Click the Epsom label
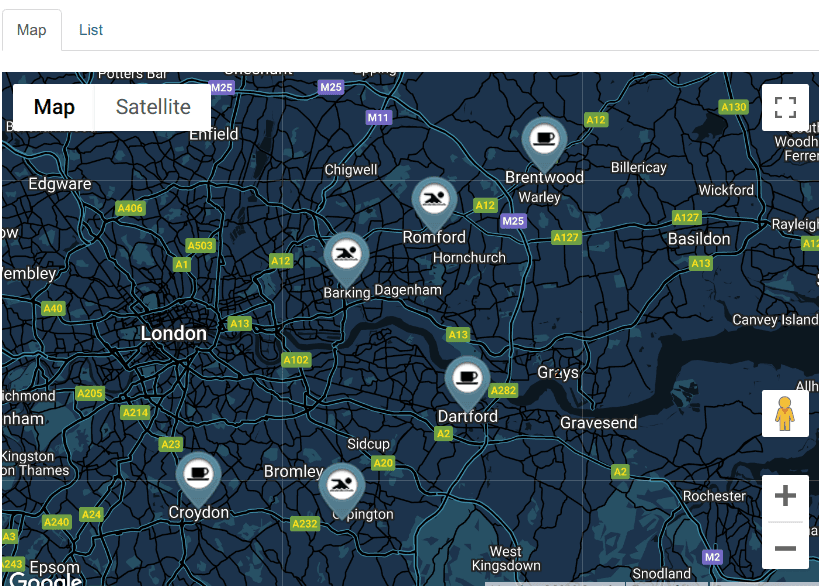This screenshot has width=819, height=586. (x=55, y=567)
